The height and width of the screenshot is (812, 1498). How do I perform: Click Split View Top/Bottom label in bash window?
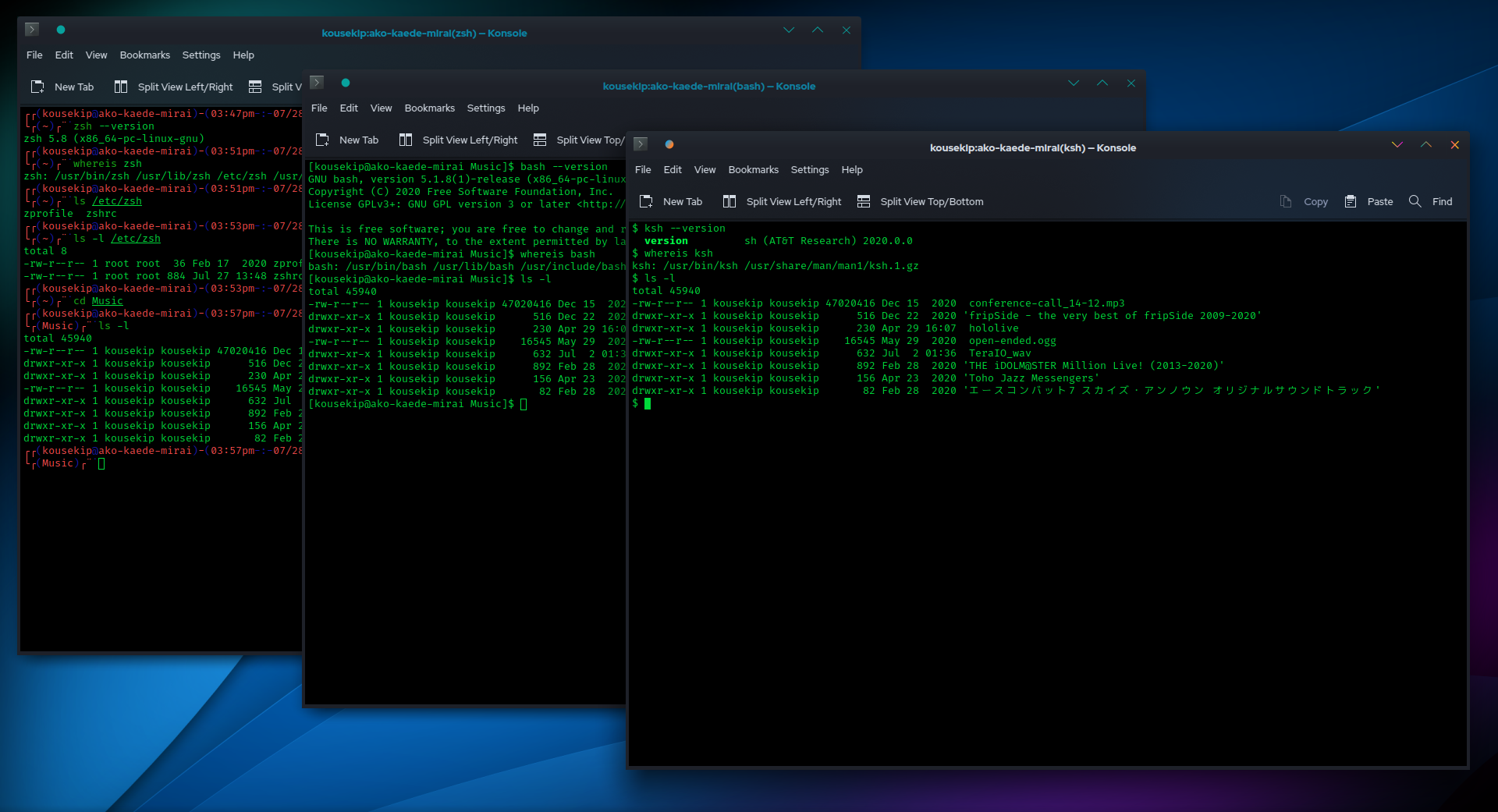(590, 140)
